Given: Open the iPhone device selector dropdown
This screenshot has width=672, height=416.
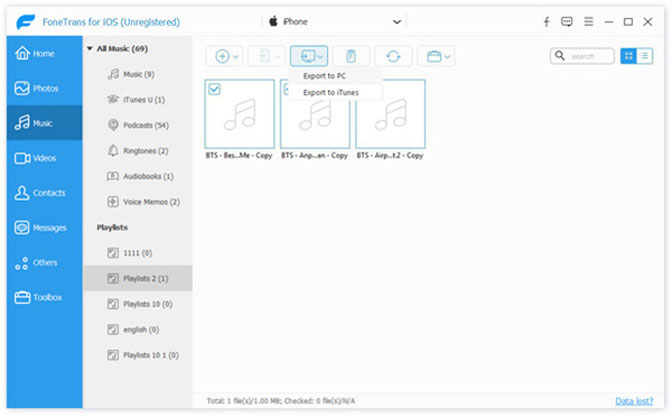Looking at the screenshot, I should (335, 21).
